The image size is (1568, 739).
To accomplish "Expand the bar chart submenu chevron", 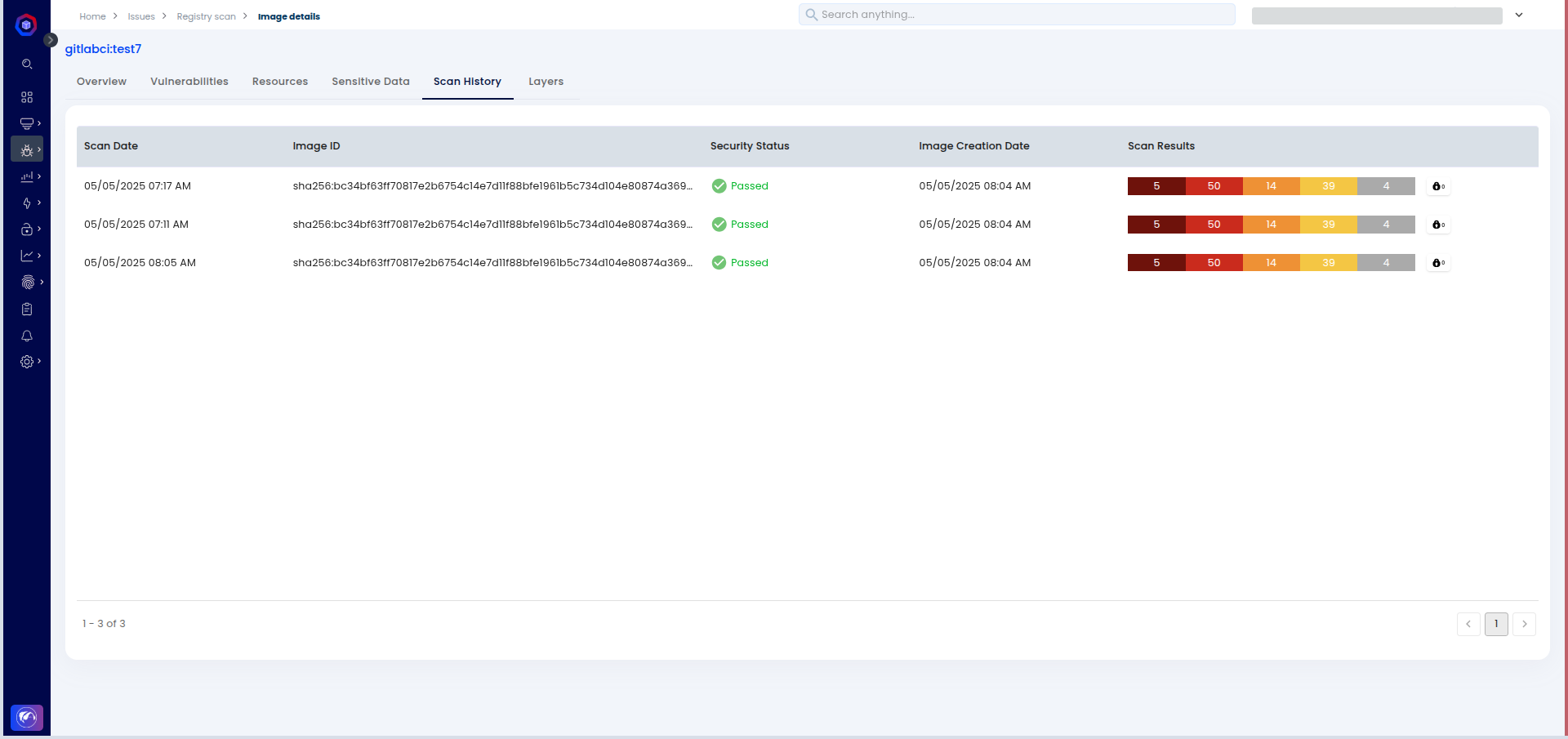I will [x=39, y=176].
